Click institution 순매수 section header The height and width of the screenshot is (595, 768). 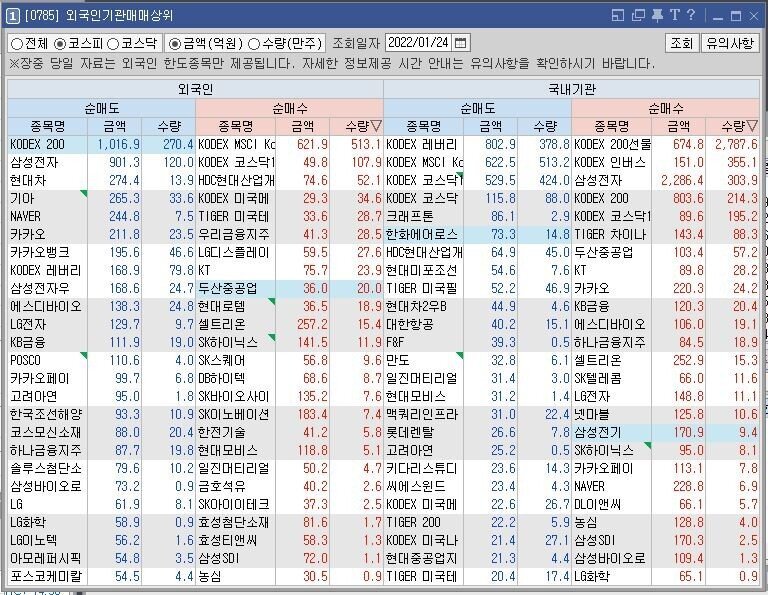(666, 108)
